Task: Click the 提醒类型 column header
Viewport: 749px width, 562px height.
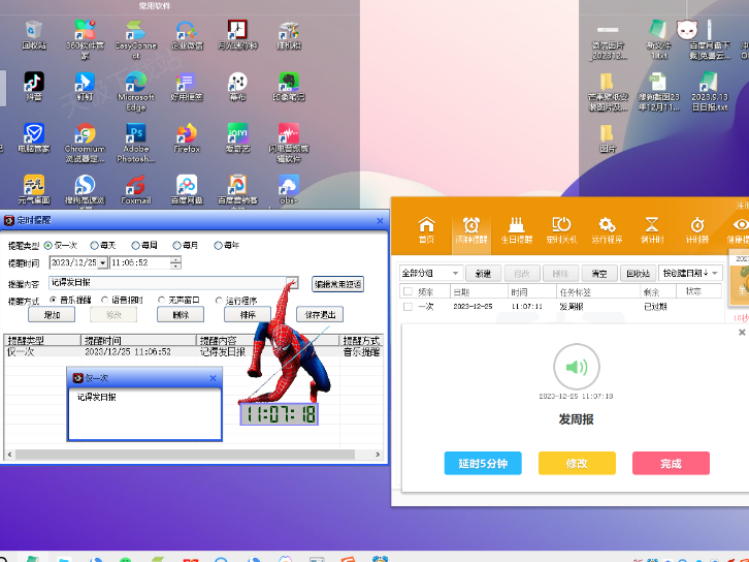Action: [42, 340]
